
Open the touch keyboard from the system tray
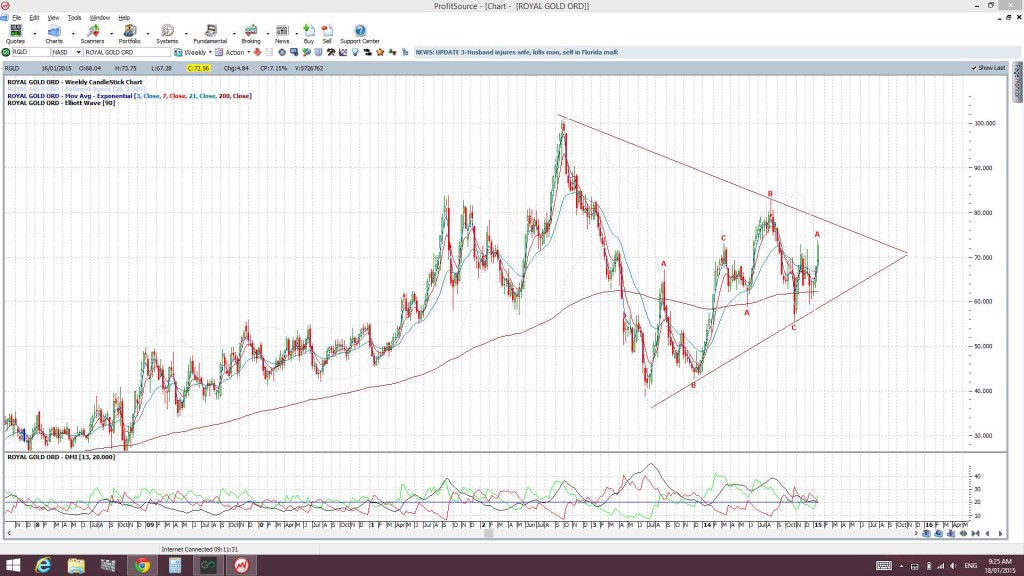[x=884, y=566]
